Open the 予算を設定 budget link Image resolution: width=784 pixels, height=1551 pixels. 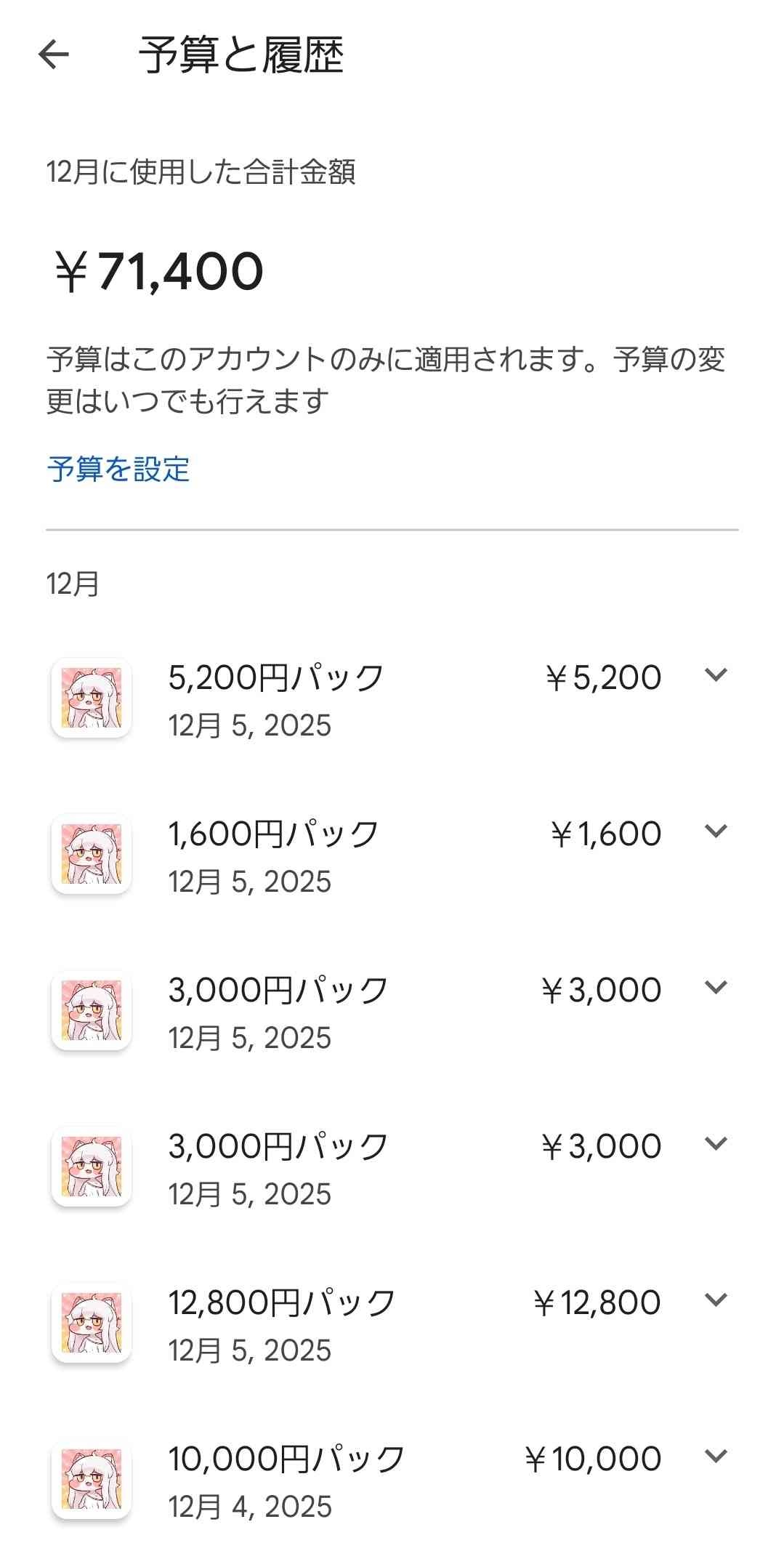tap(118, 470)
